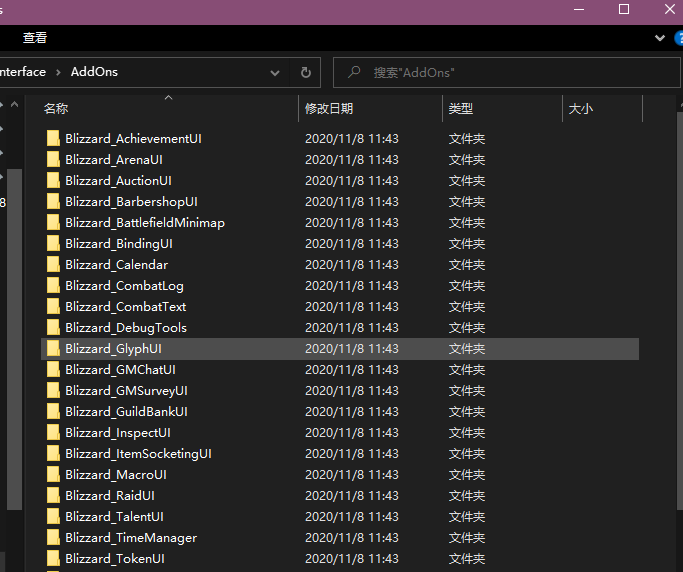Select the Blizzard_CombatText folder icon
Image resolution: width=683 pixels, height=572 pixels.
(x=53, y=306)
